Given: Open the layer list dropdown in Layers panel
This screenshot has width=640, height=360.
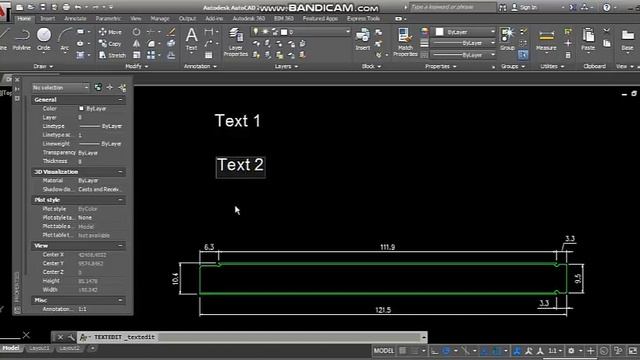Looking at the screenshot, I should (x=300, y=32).
